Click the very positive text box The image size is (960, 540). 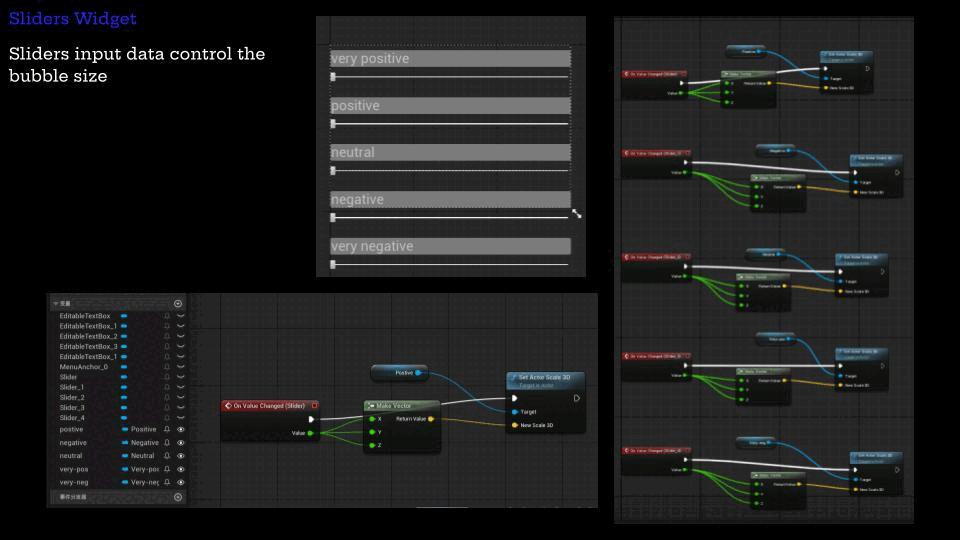tap(450, 59)
